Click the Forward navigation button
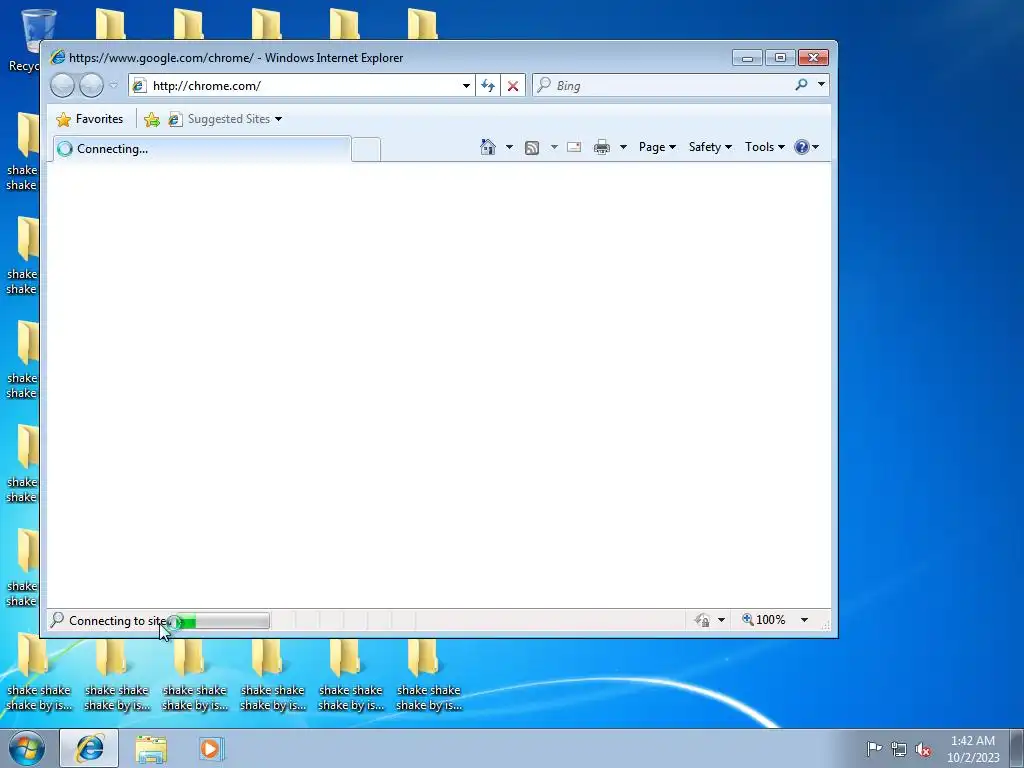1024x768 pixels. (91, 86)
